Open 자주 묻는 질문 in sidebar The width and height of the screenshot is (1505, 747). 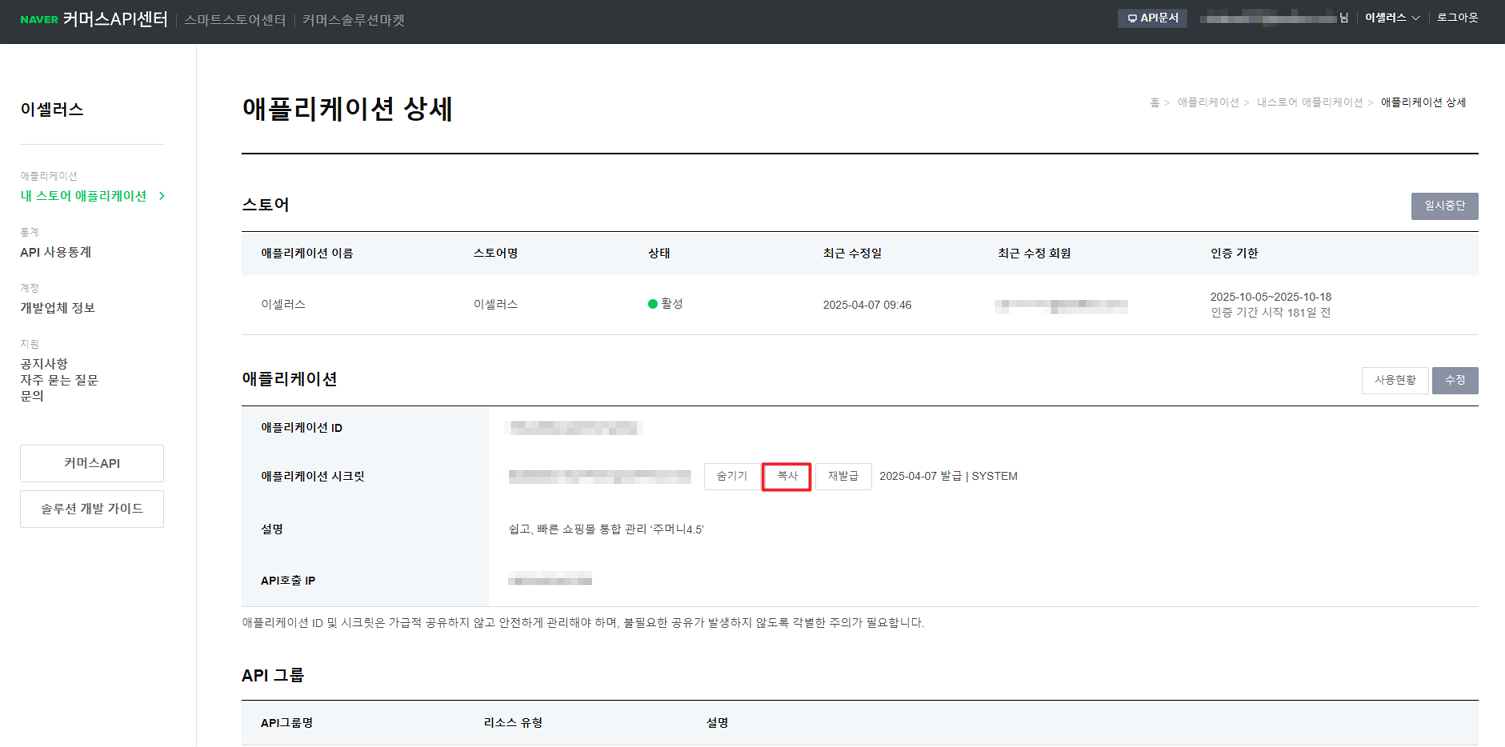pos(59,380)
